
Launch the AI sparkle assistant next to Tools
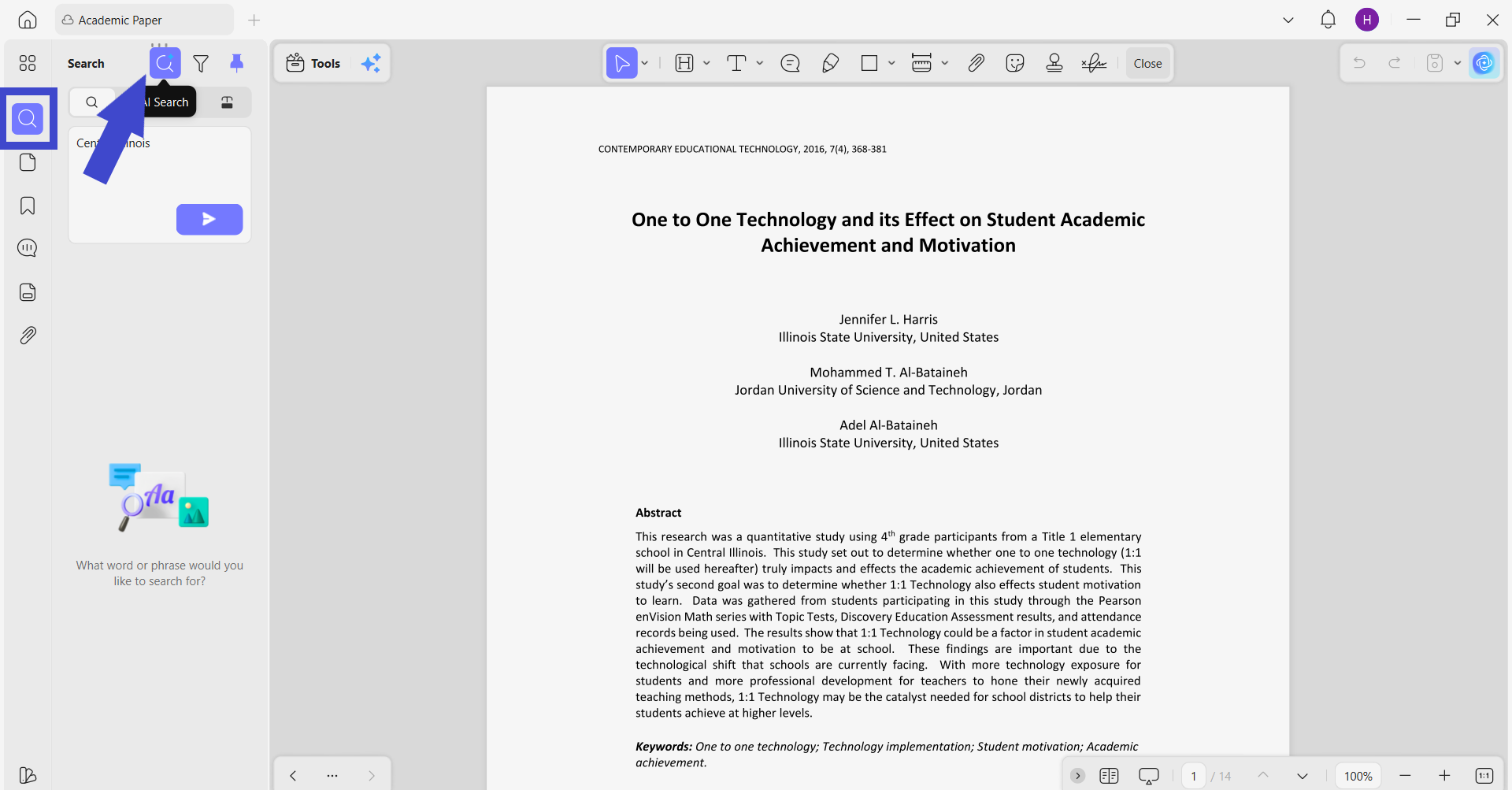(x=371, y=63)
